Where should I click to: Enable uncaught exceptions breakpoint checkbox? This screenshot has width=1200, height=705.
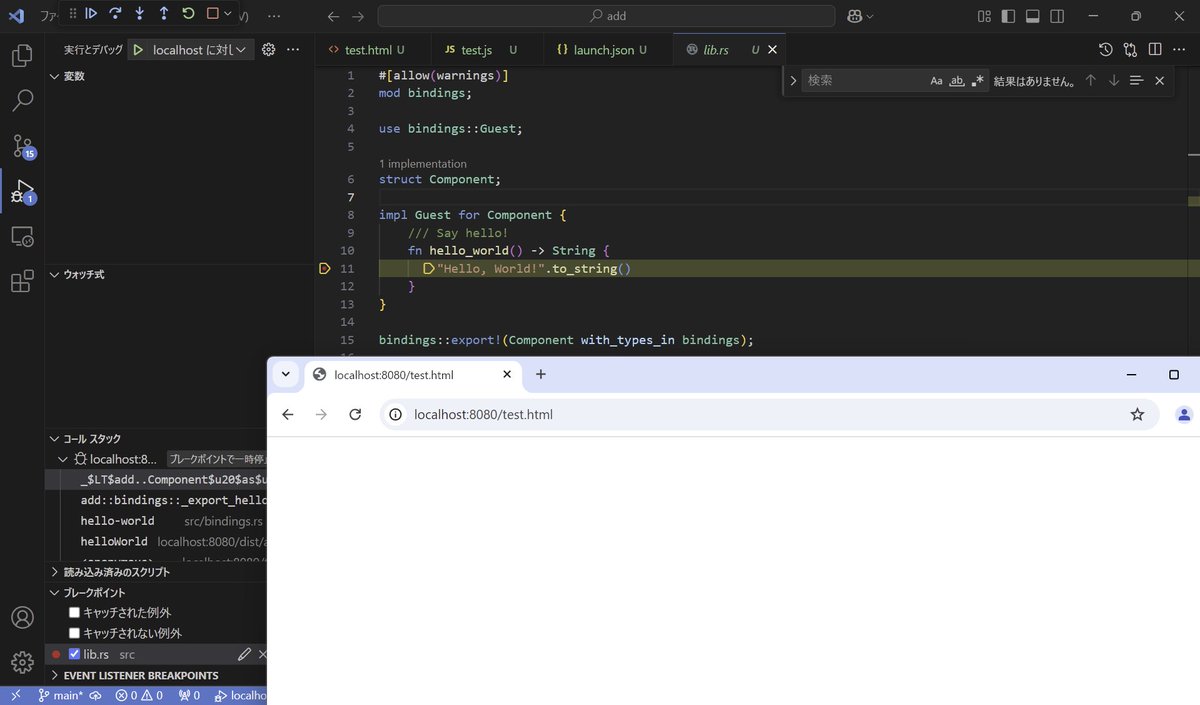coord(74,633)
